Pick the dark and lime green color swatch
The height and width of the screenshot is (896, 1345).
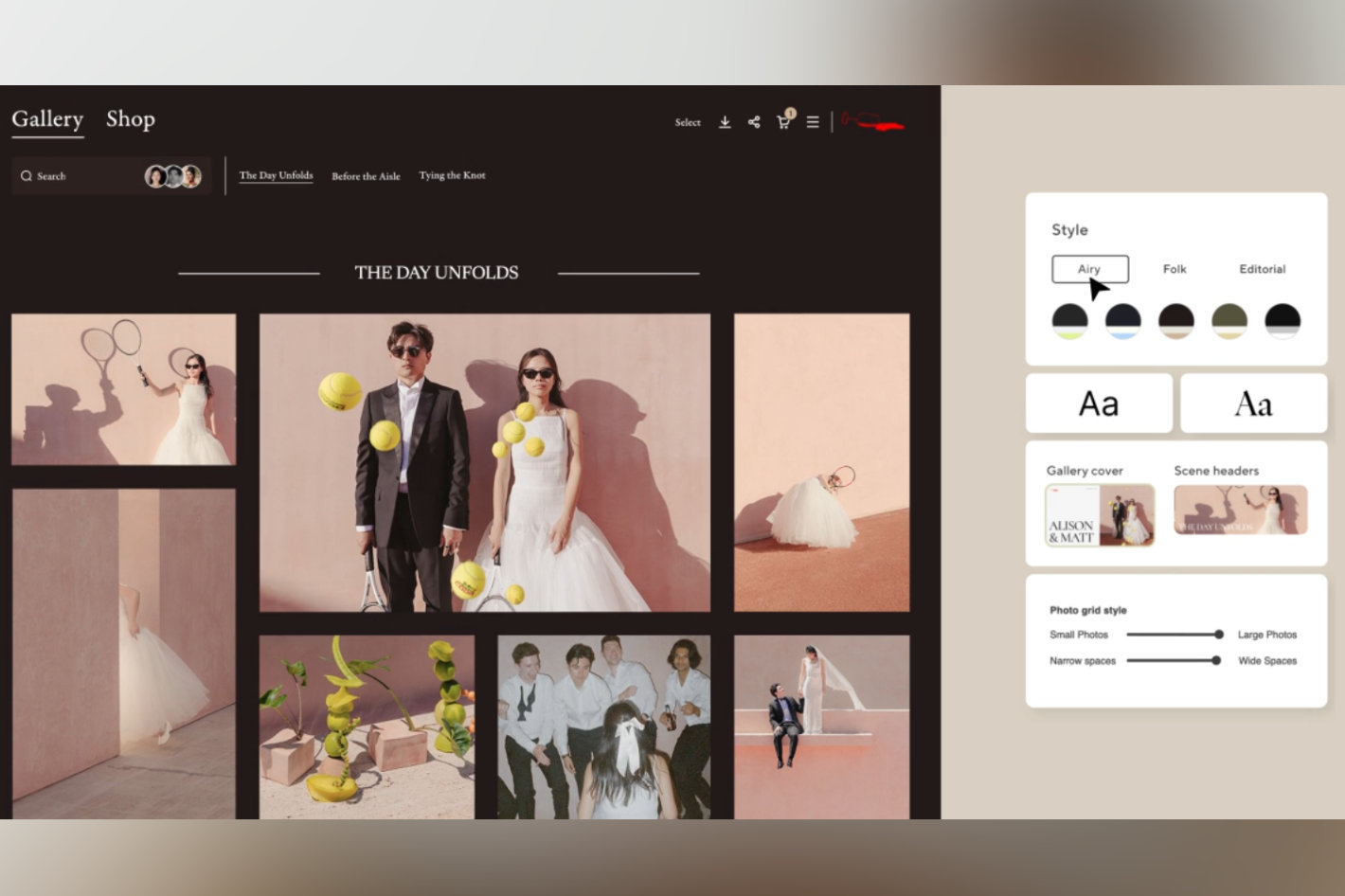(1070, 321)
